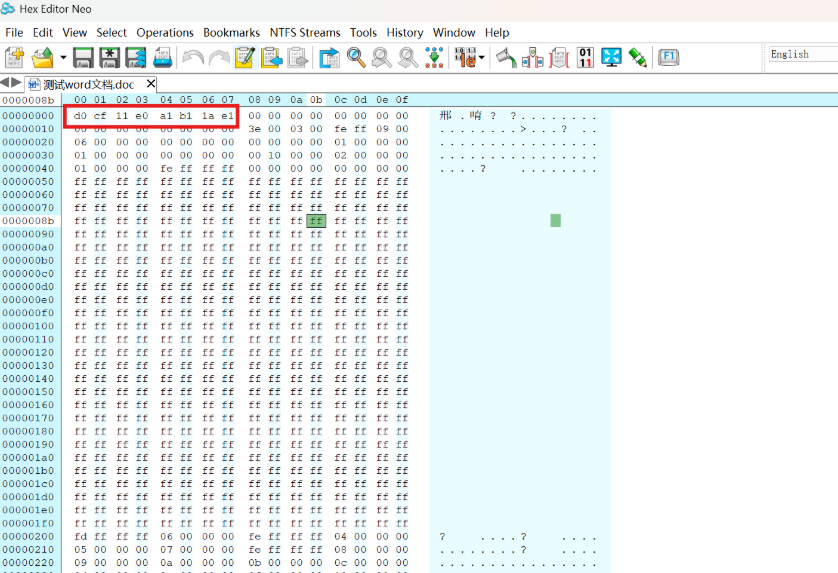The image size is (838, 573).
Task: Click the full screen monitor icon
Action: tap(612, 58)
